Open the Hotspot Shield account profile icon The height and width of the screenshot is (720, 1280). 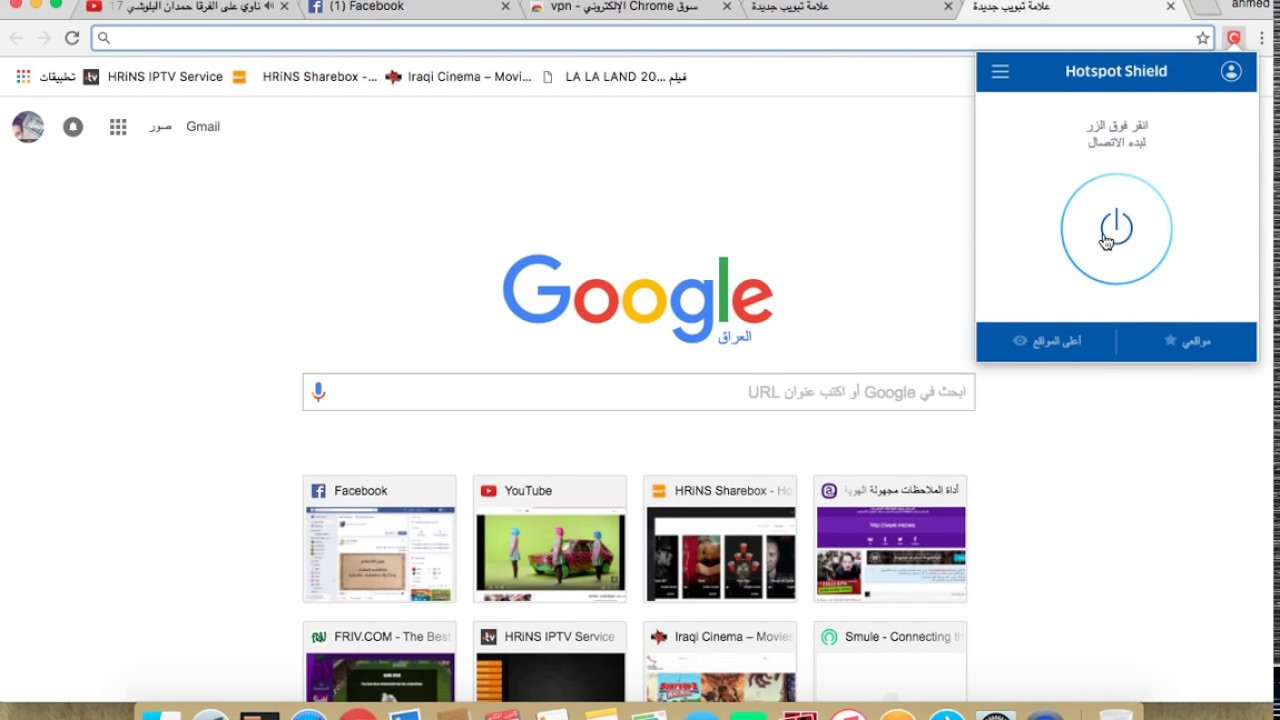[x=1231, y=71]
